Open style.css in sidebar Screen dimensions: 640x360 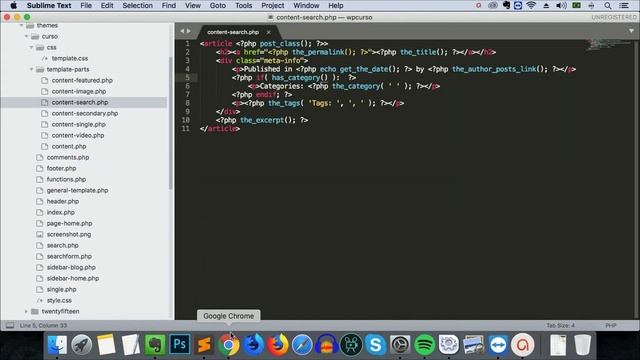59,300
